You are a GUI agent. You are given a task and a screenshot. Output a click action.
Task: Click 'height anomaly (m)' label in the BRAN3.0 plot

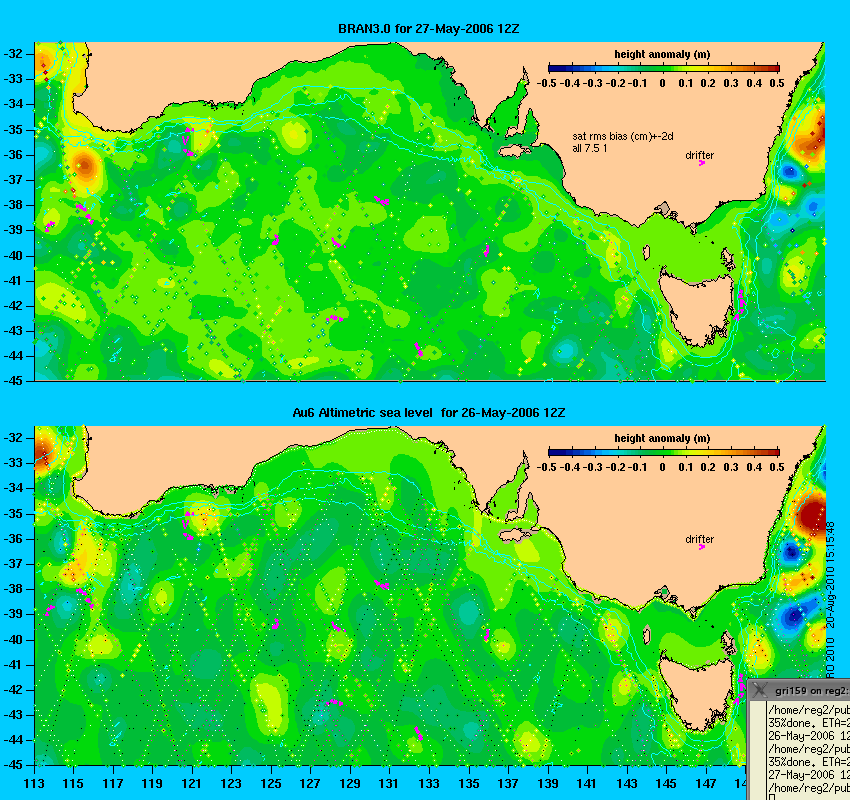662,54
